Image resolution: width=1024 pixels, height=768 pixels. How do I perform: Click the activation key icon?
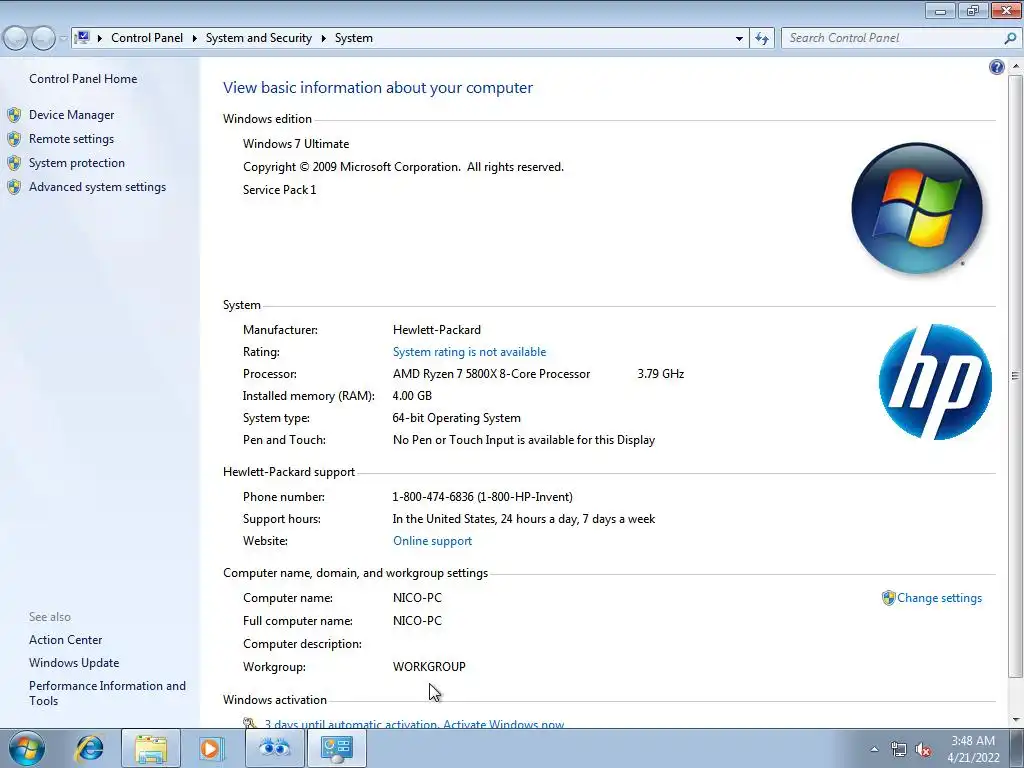(x=250, y=724)
